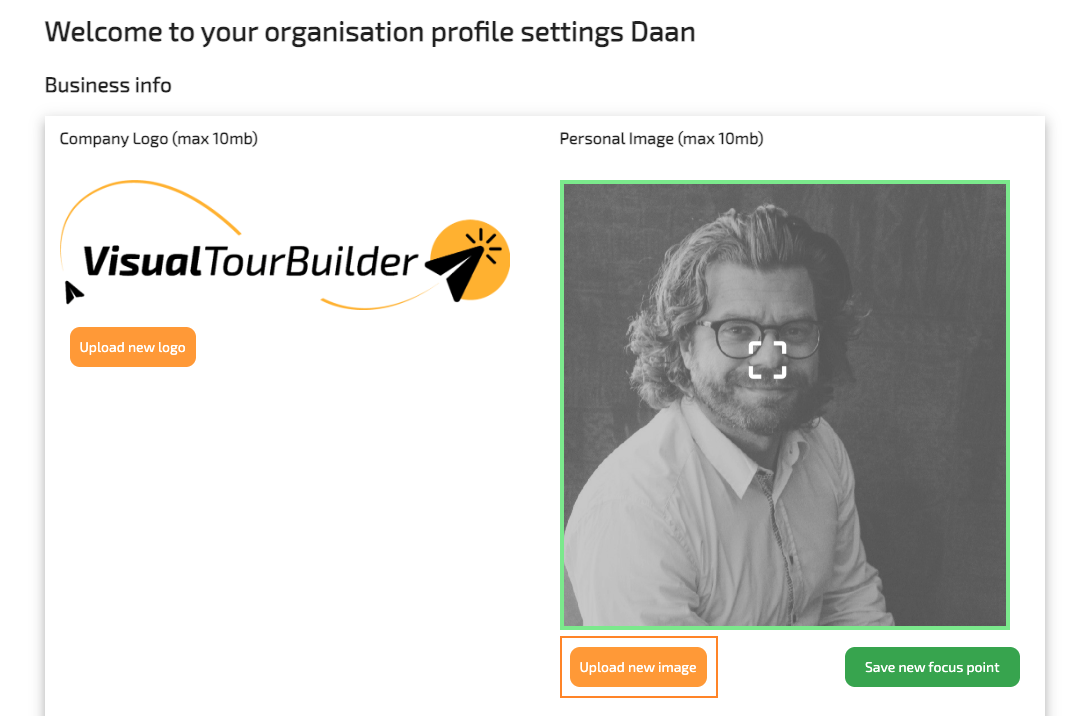Click the TourBuilder word Tour in logo
1084x716 pixels.
[244, 262]
